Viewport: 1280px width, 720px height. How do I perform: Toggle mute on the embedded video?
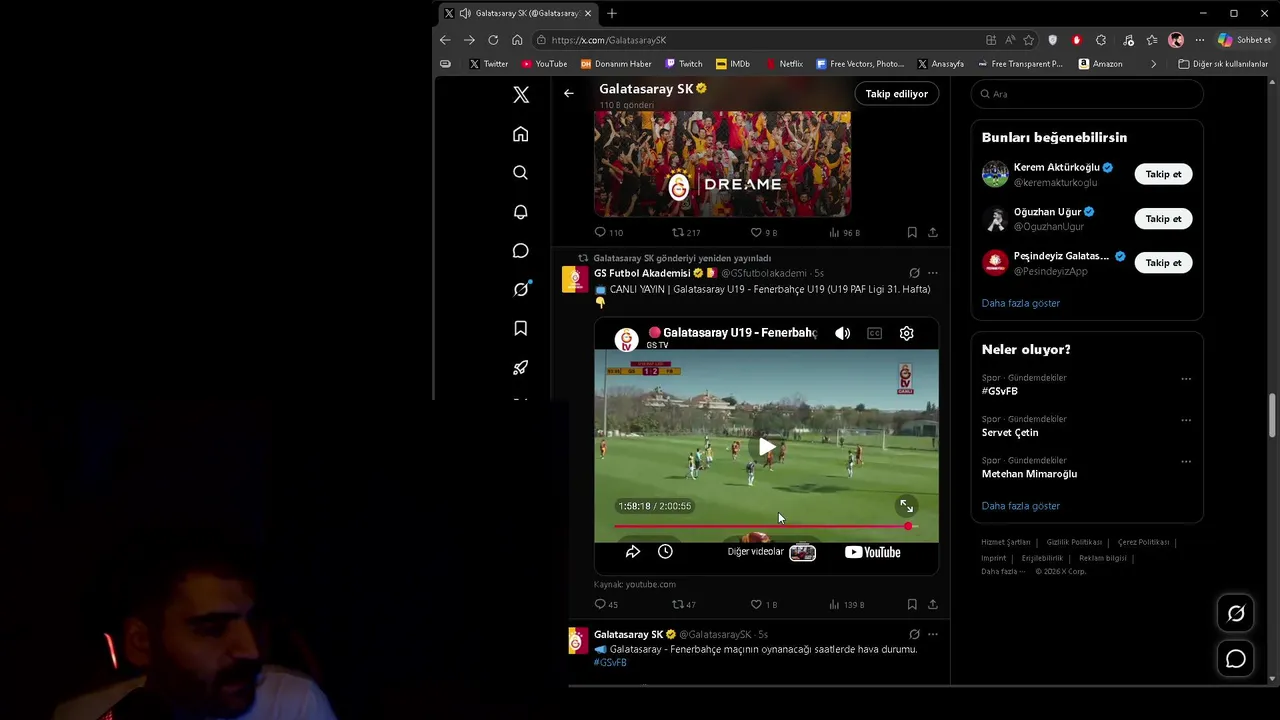tap(843, 333)
